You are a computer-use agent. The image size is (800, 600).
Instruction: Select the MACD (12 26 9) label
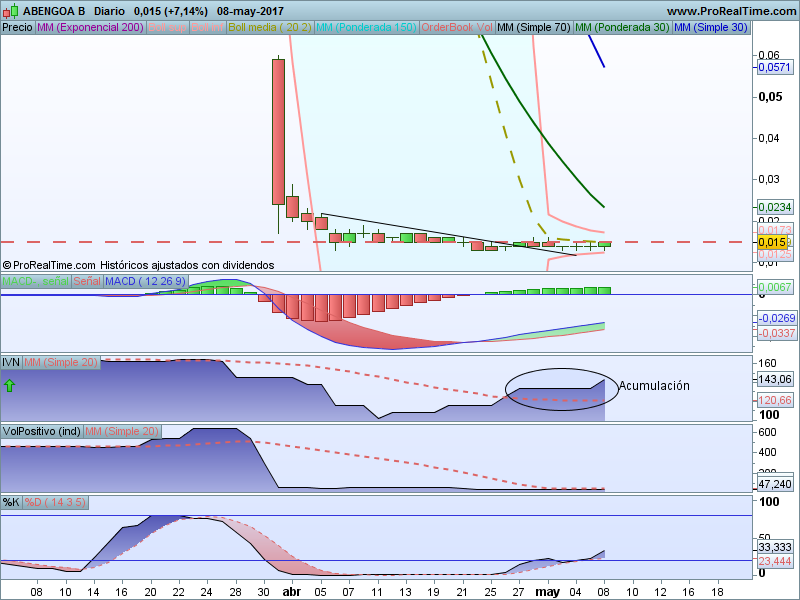[x=145, y=281]
